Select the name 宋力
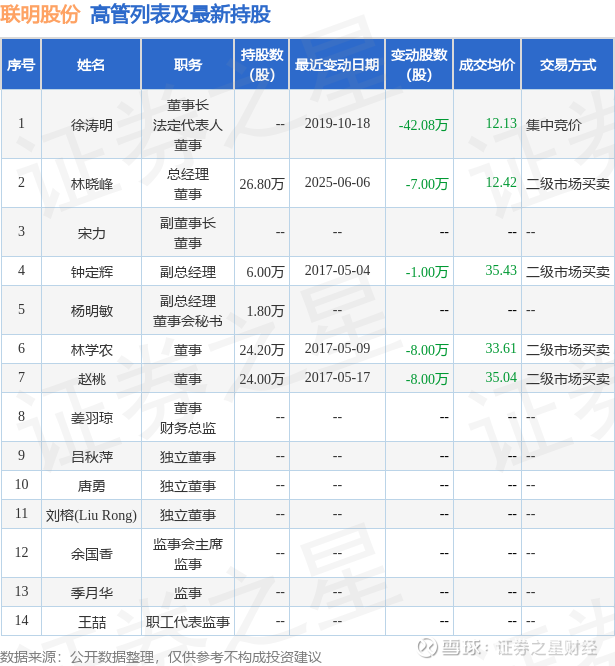The width and height of the screenshot is (615, 666). 92,233
